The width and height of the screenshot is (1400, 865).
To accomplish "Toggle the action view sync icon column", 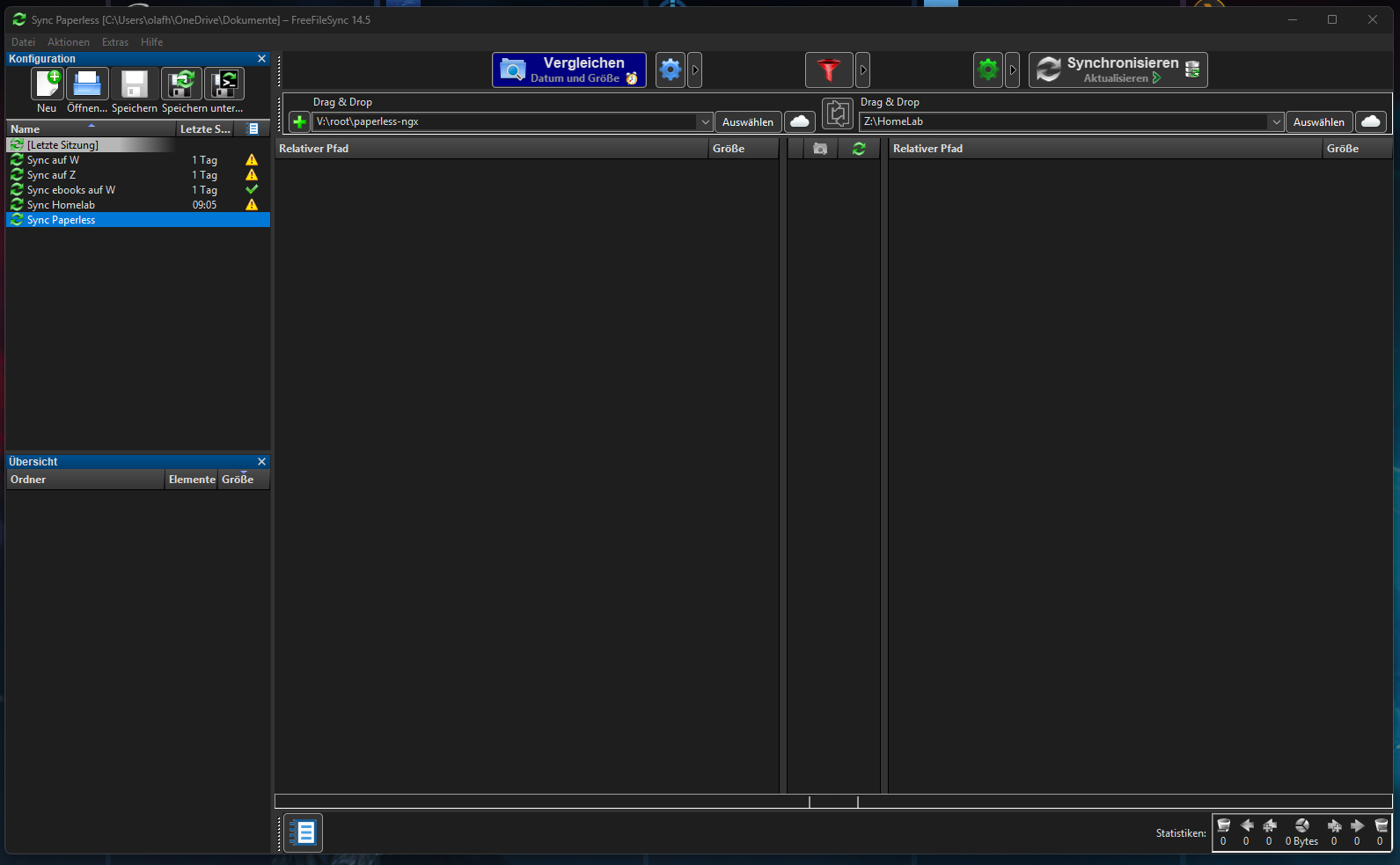I will (859, 149).
